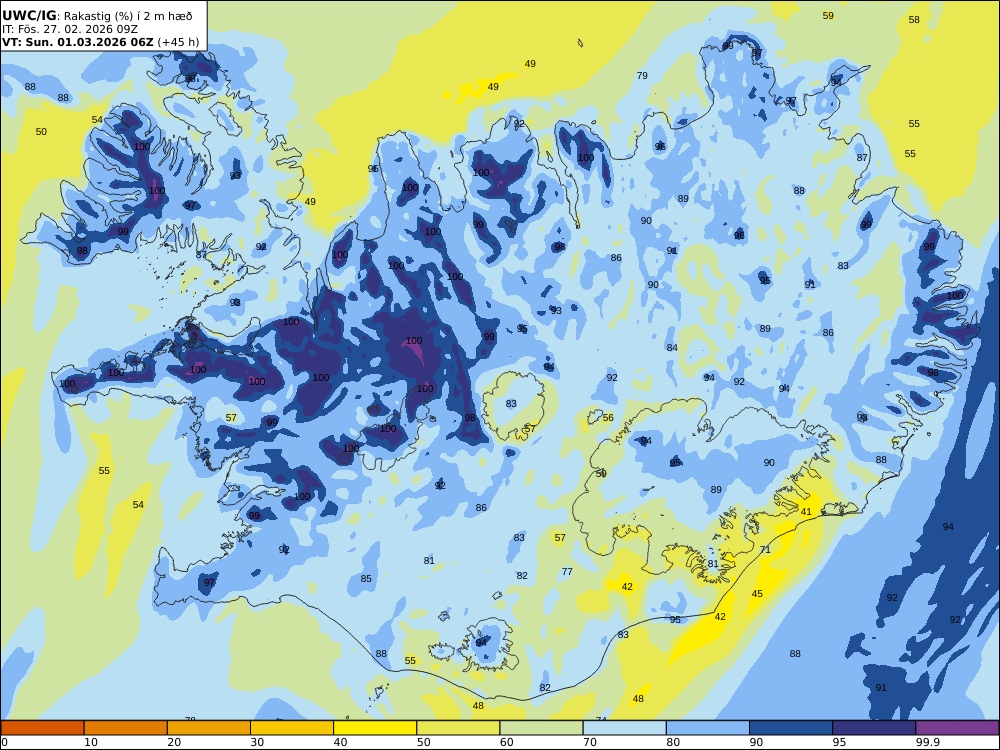Viewport: 1000px width, 750px height.
Task: Click the map value '85'
Action: (366, 578)
